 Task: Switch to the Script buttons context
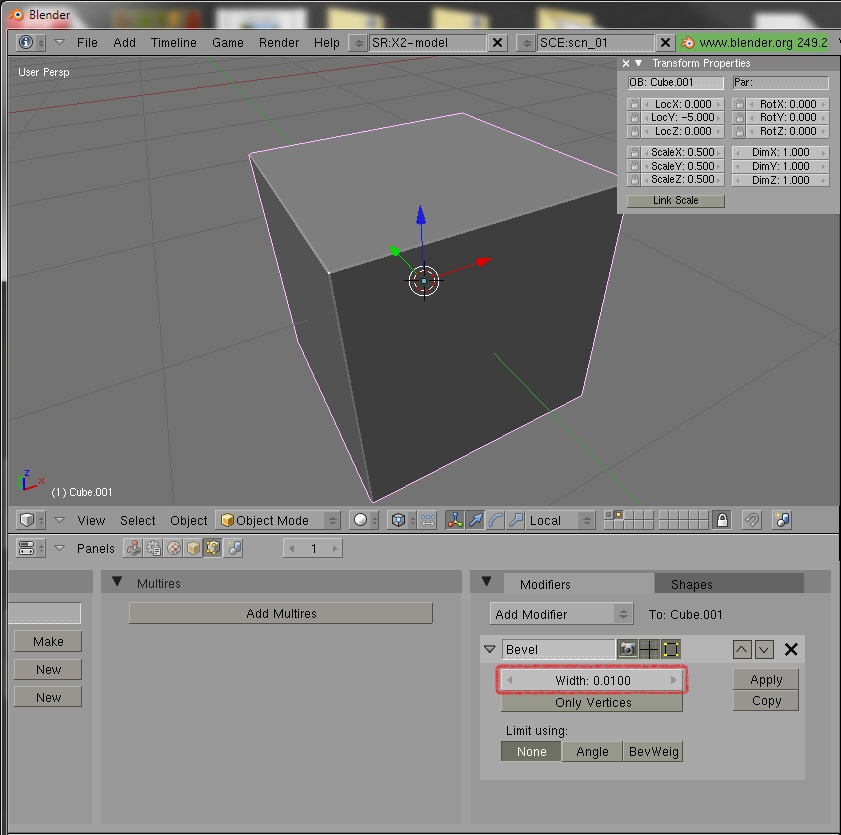tap(153, 548)
